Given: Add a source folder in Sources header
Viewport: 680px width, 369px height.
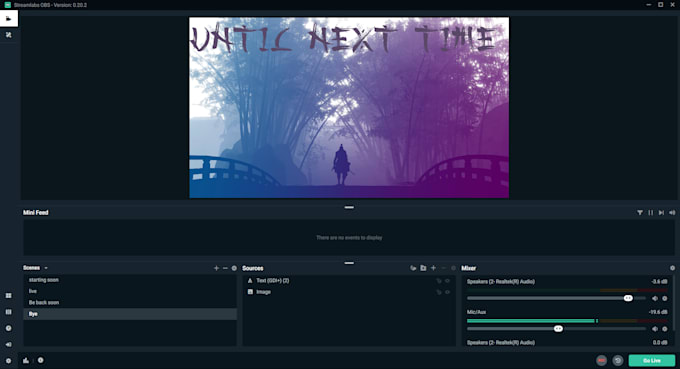Looking at the screenshot, I should (x=423, y=268).
